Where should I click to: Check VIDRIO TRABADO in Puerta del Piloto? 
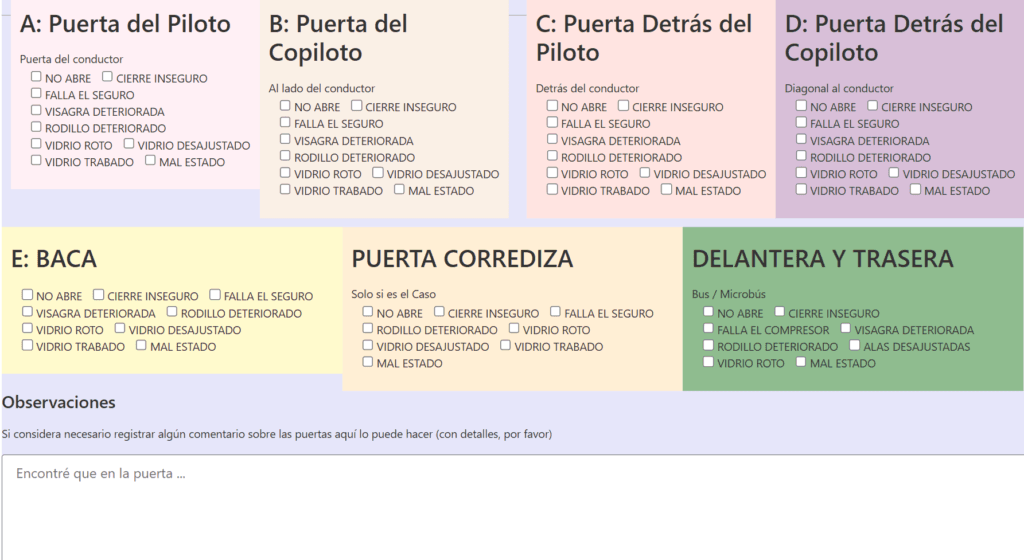[x=36, y=161]
